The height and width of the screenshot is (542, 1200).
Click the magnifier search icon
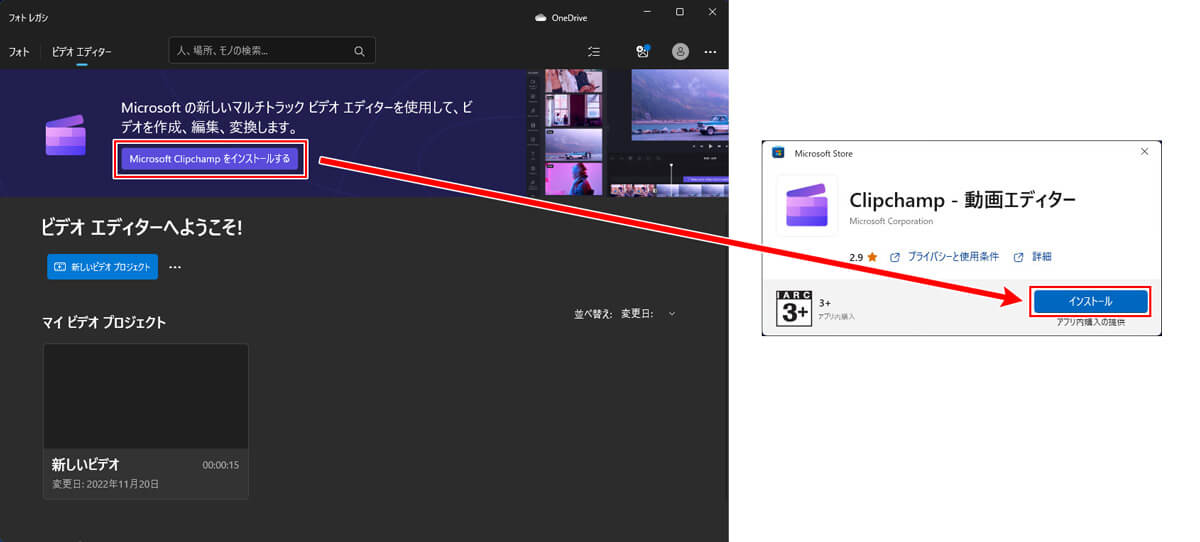point(359,51)
